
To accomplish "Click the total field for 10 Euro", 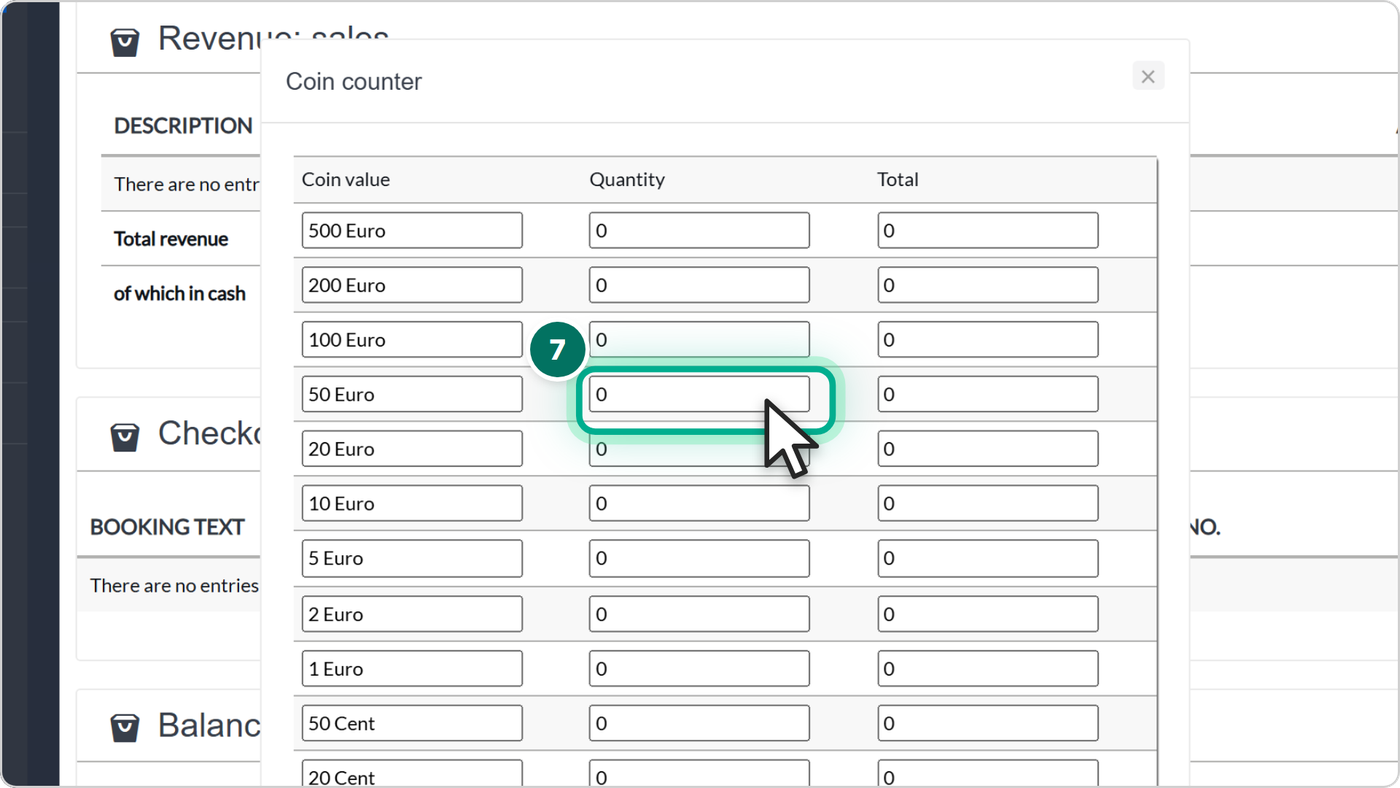I will point(988,503).
